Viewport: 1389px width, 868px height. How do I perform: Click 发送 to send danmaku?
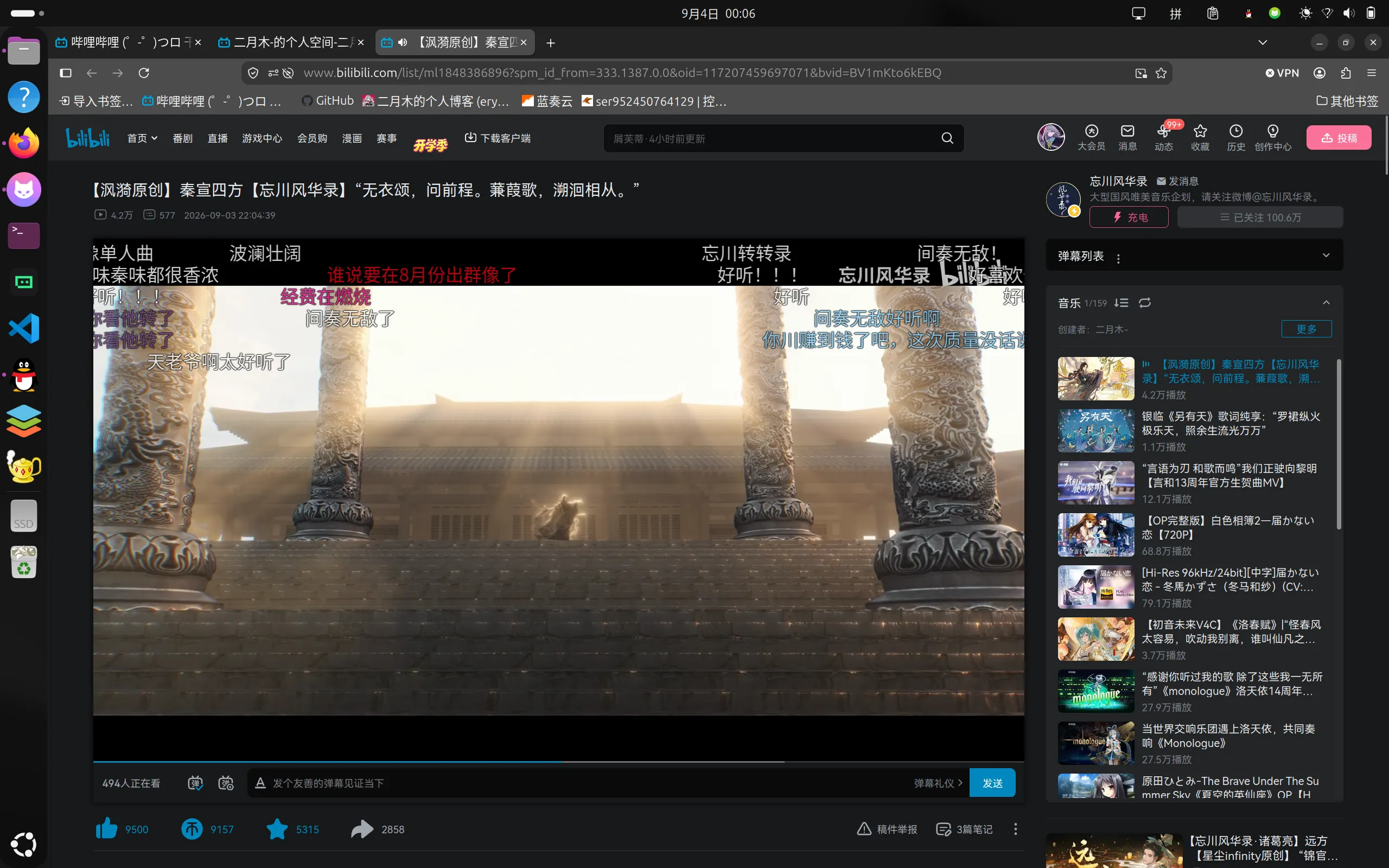click(992, 783)
